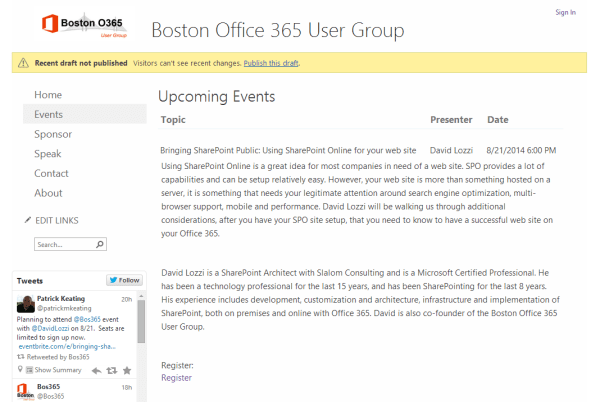Click the search magnifier icon
The image size is (600, 402).
pos(100,244)
